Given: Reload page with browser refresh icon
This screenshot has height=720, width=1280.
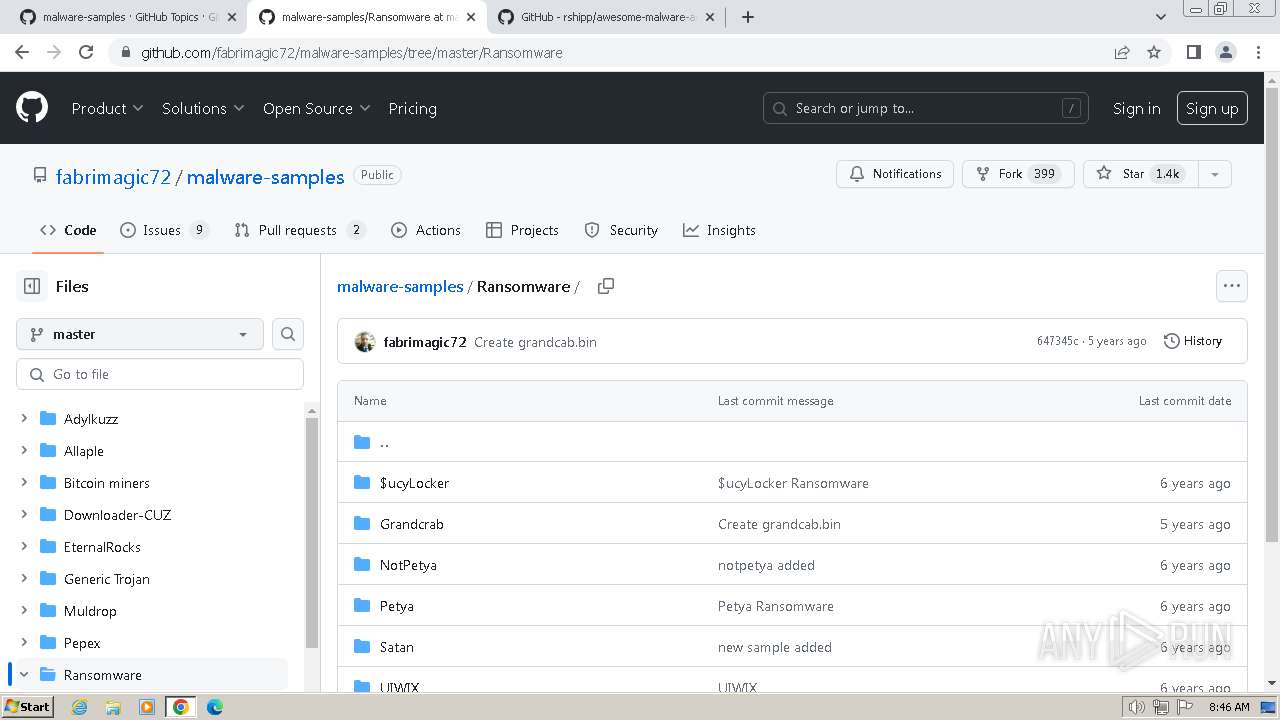Looking at the screenshot, I should (x=86, y=52).
